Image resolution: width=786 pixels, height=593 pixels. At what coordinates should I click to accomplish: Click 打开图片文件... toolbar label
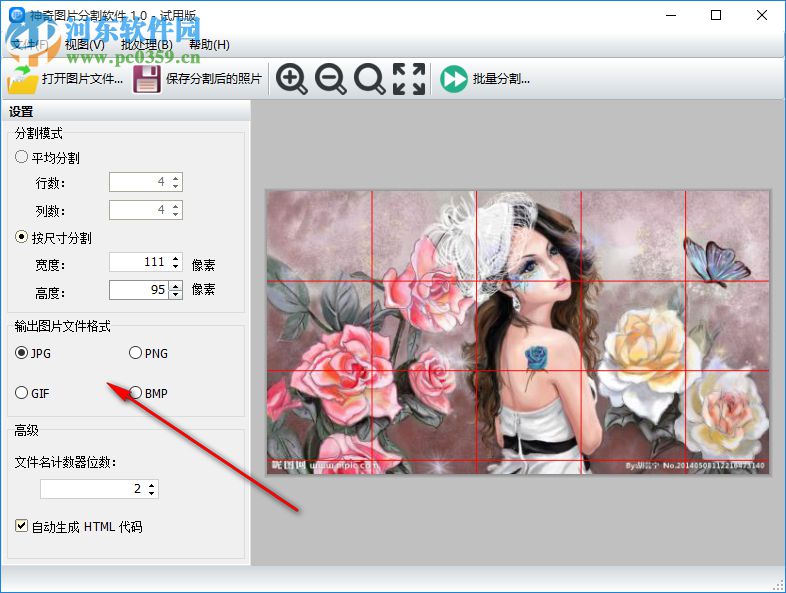point(83,79)
